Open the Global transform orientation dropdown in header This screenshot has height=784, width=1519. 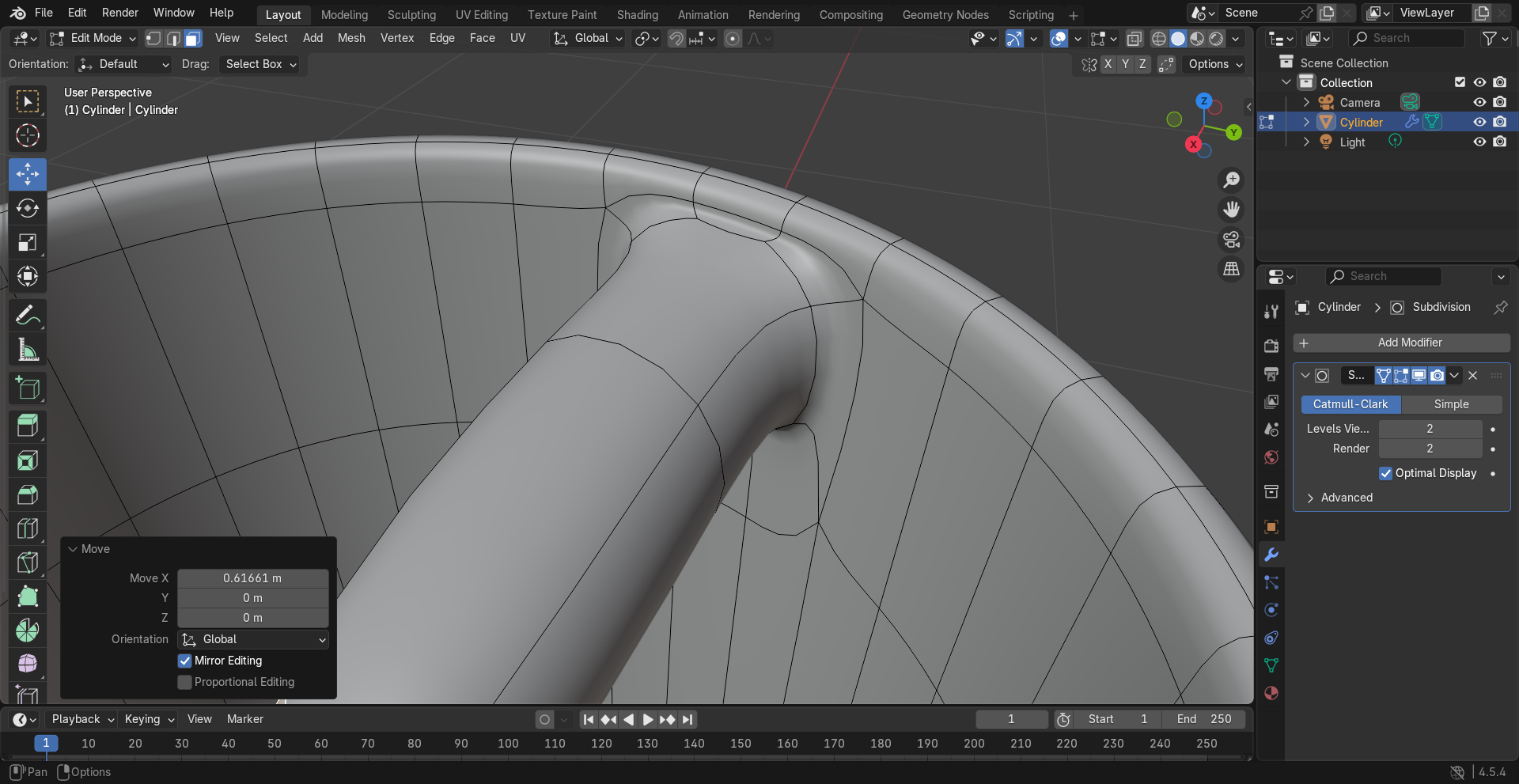point(589,38)
